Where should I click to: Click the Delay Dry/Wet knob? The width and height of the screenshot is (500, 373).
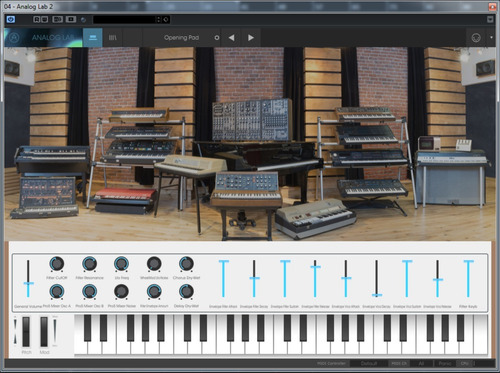pos(186,292)
